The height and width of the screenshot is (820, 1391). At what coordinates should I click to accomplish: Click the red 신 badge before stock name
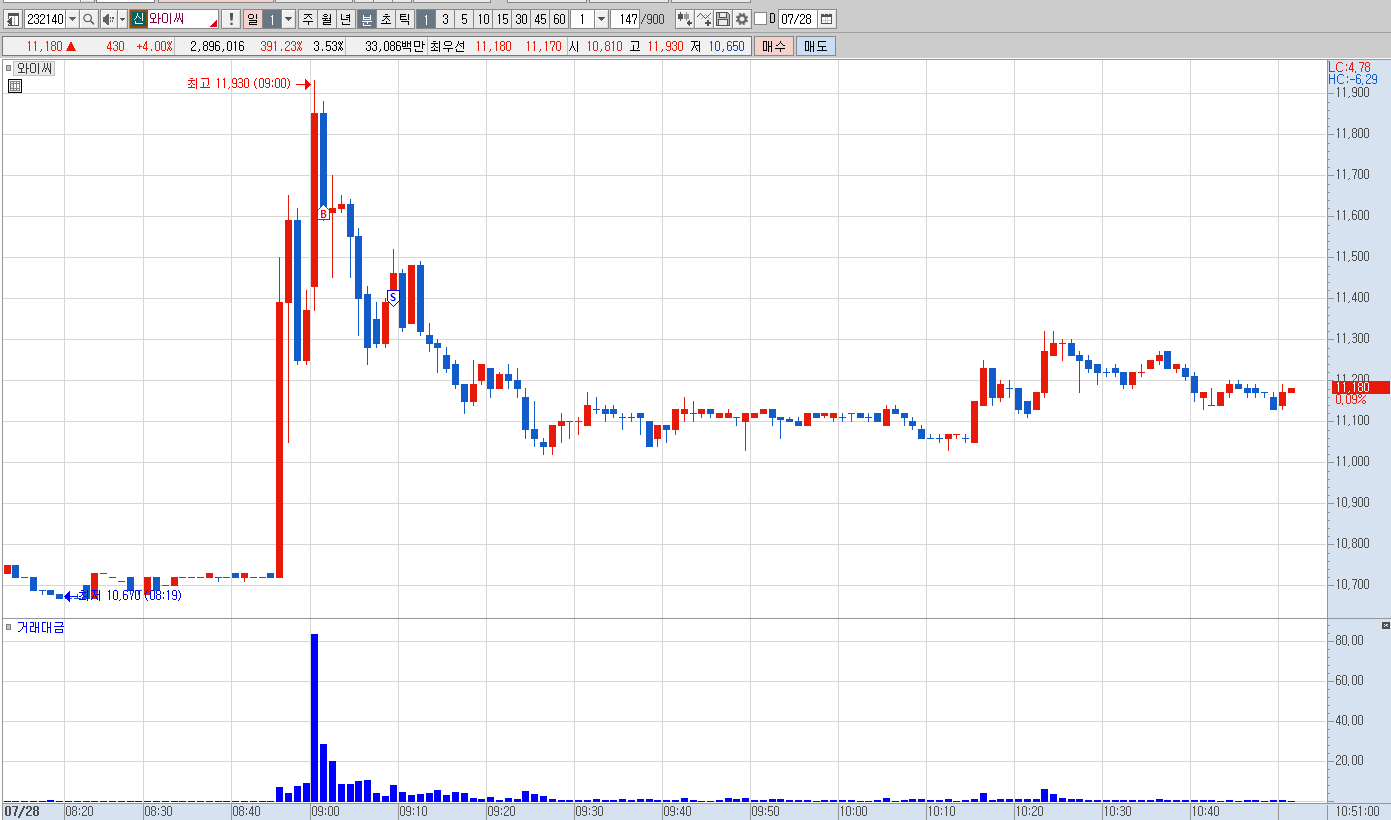[138, 19]
